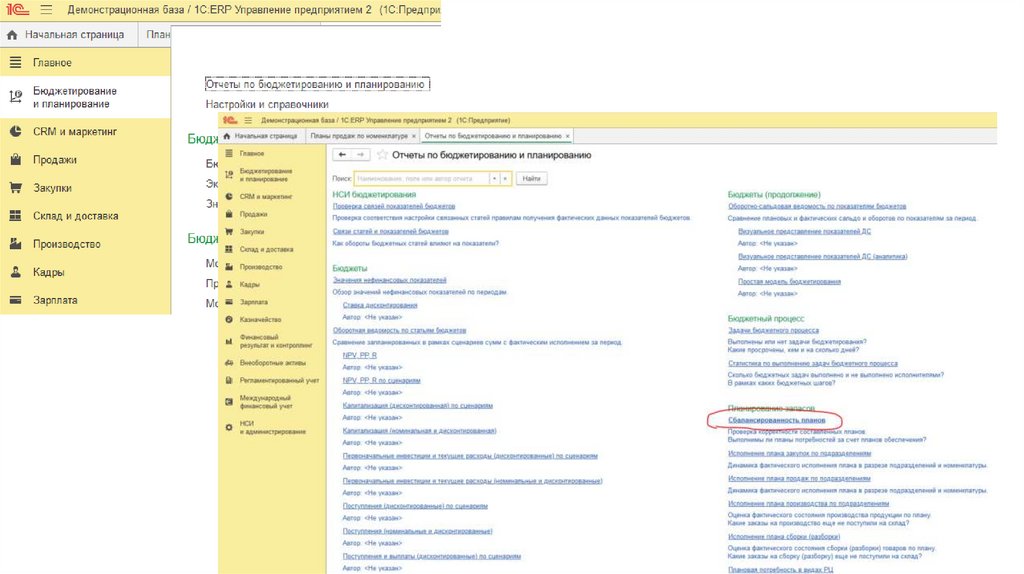Go back with the left arrow button
Screen dimensions: 1024x574
(x=342, y=155)
